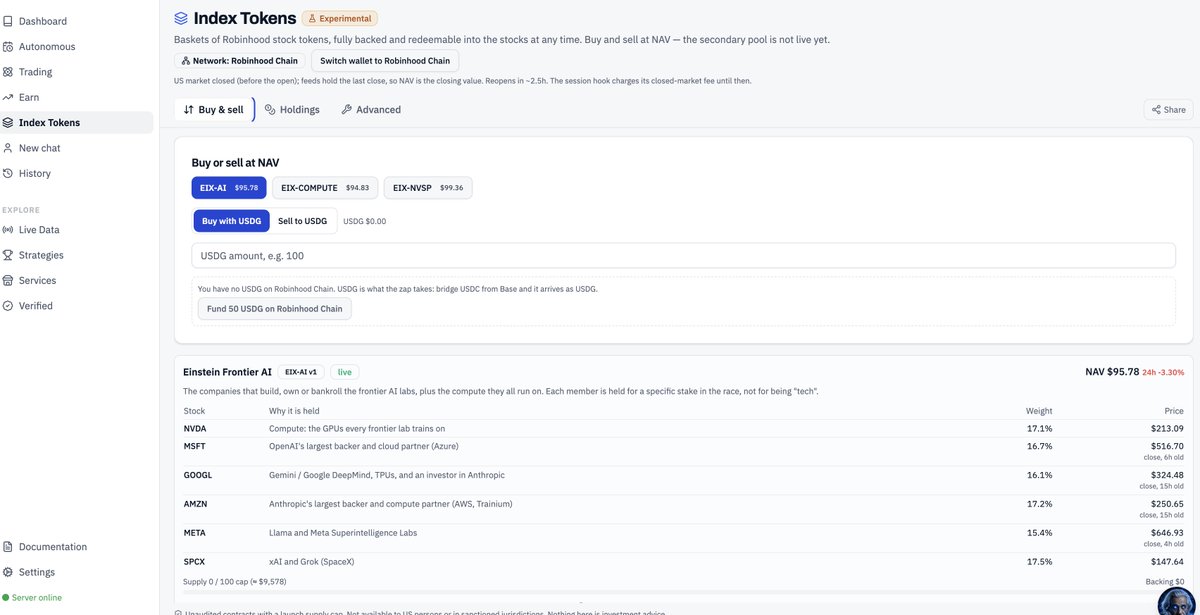1200x615 pixels.
Task: Click the Server online status indicator
Action: (32, 597)
